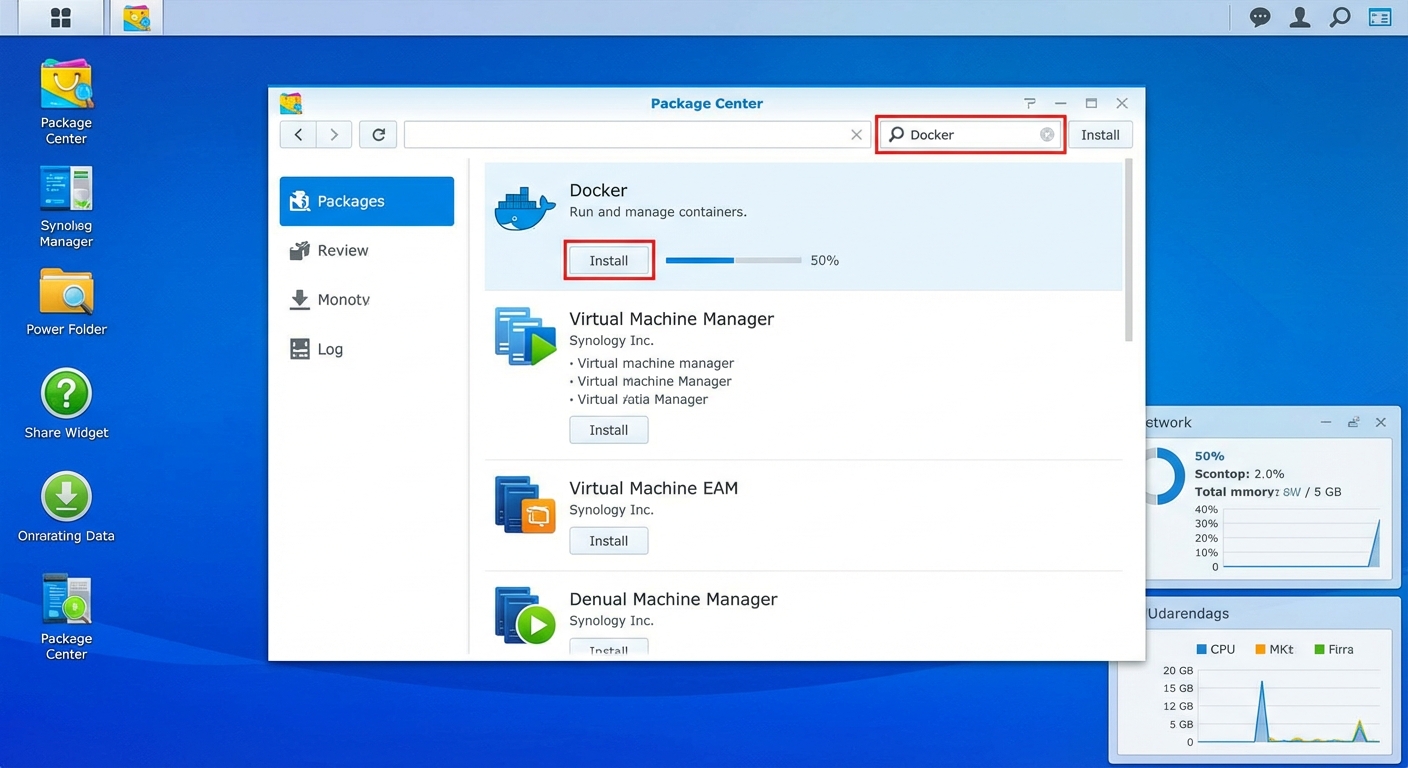Screen dimensions: 1408x768
Task: Click the Docker installation progress bar
Action: coord(733,260)
